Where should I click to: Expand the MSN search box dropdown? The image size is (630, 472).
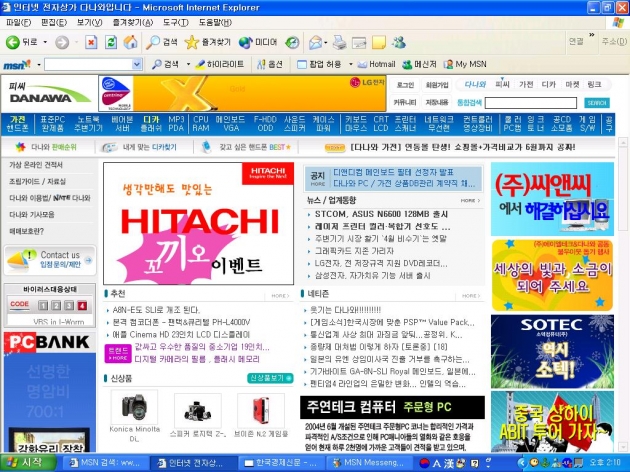pos(137,64)
